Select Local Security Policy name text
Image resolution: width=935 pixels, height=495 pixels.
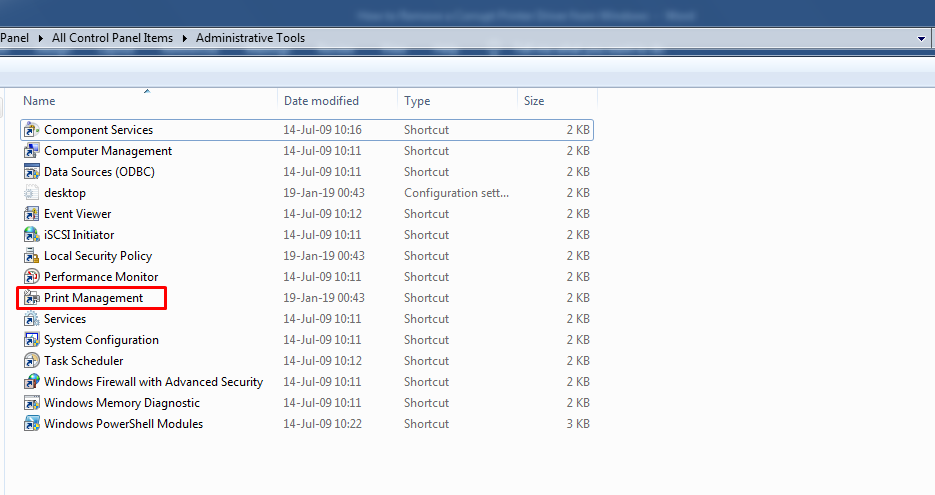click(98, 256)
